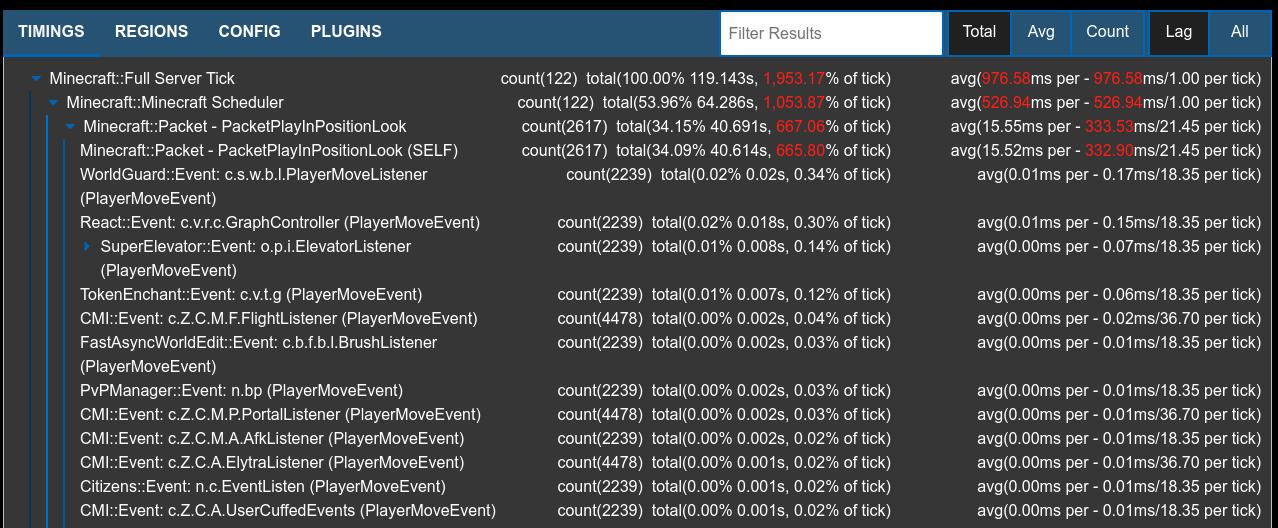Screen dimensions: 1278x528
Task: Collapse the Packet - PacketPlayInPositionLook node
Action: 71,126
